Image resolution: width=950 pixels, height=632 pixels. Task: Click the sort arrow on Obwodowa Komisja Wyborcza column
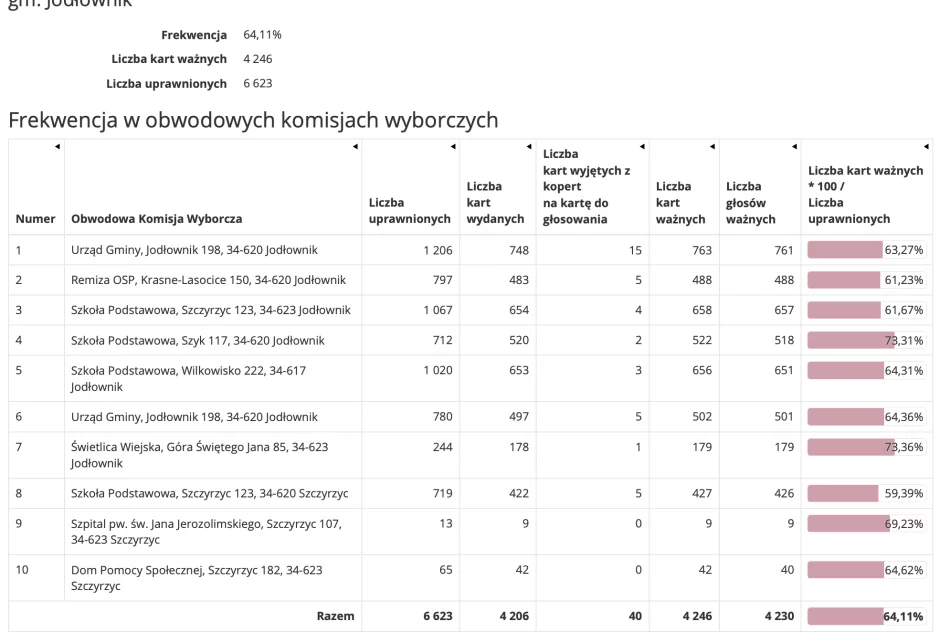point(356,146)
